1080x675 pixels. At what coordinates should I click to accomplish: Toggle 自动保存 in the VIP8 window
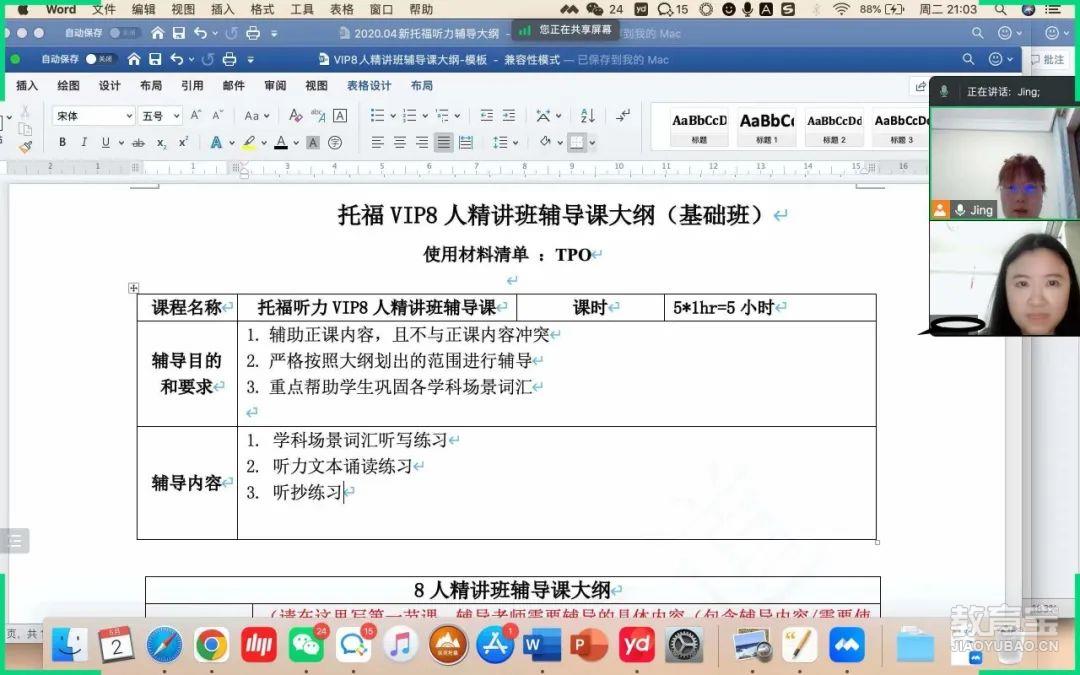coord(100,60)
